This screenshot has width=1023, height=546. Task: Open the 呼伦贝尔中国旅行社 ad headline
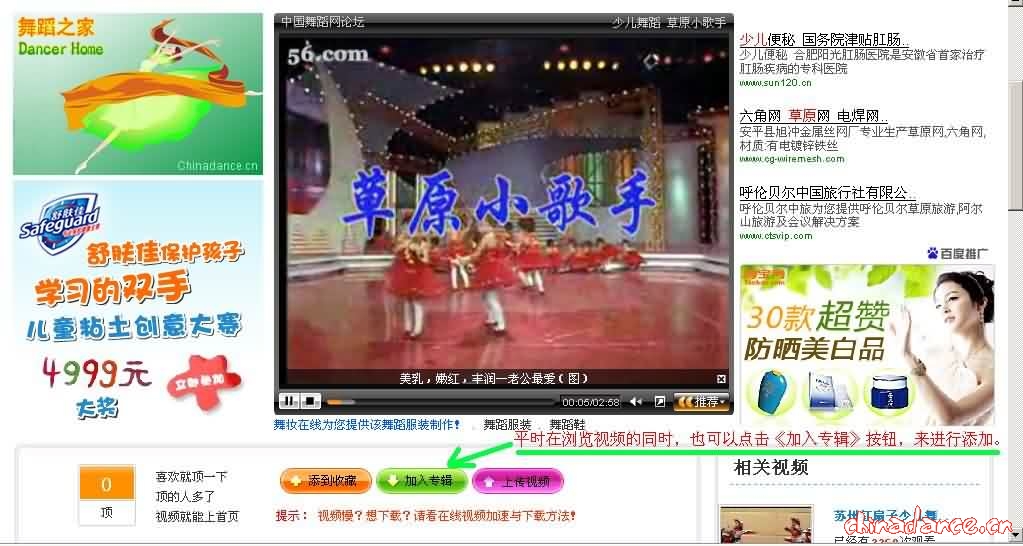coord(827,193)
